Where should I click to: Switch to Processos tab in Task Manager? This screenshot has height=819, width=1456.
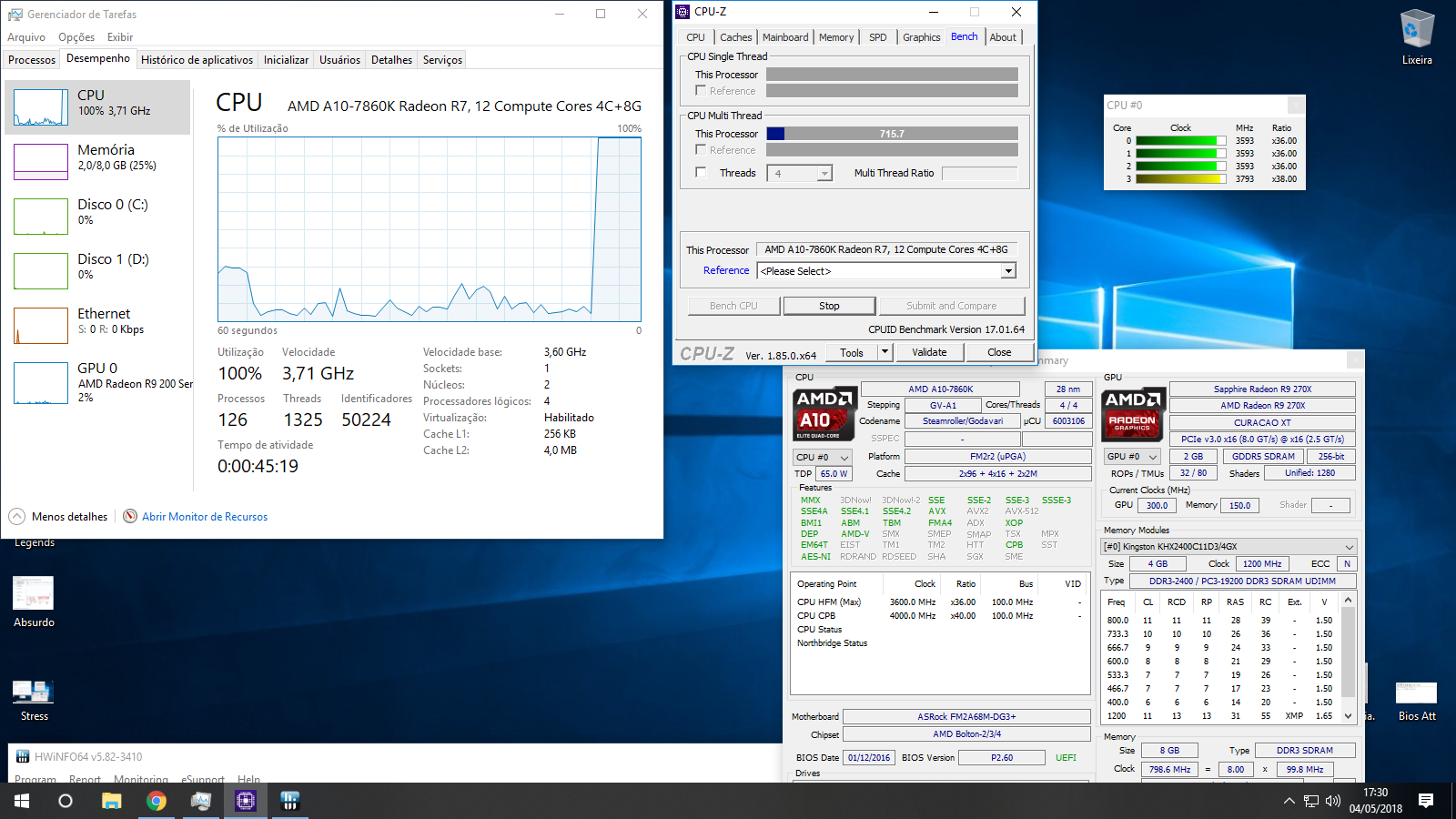[x=32, y=60]
